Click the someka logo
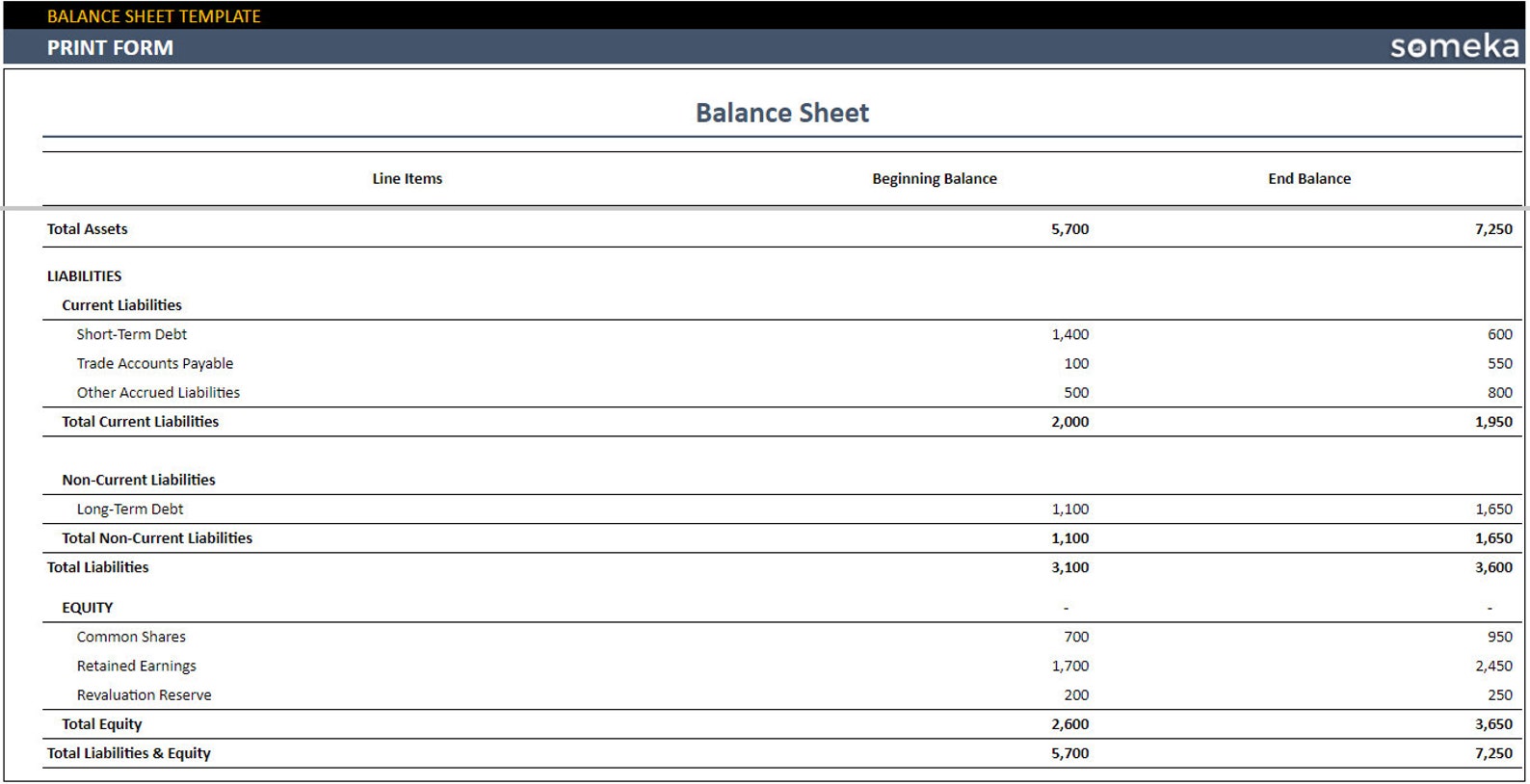 [1454, 46]
